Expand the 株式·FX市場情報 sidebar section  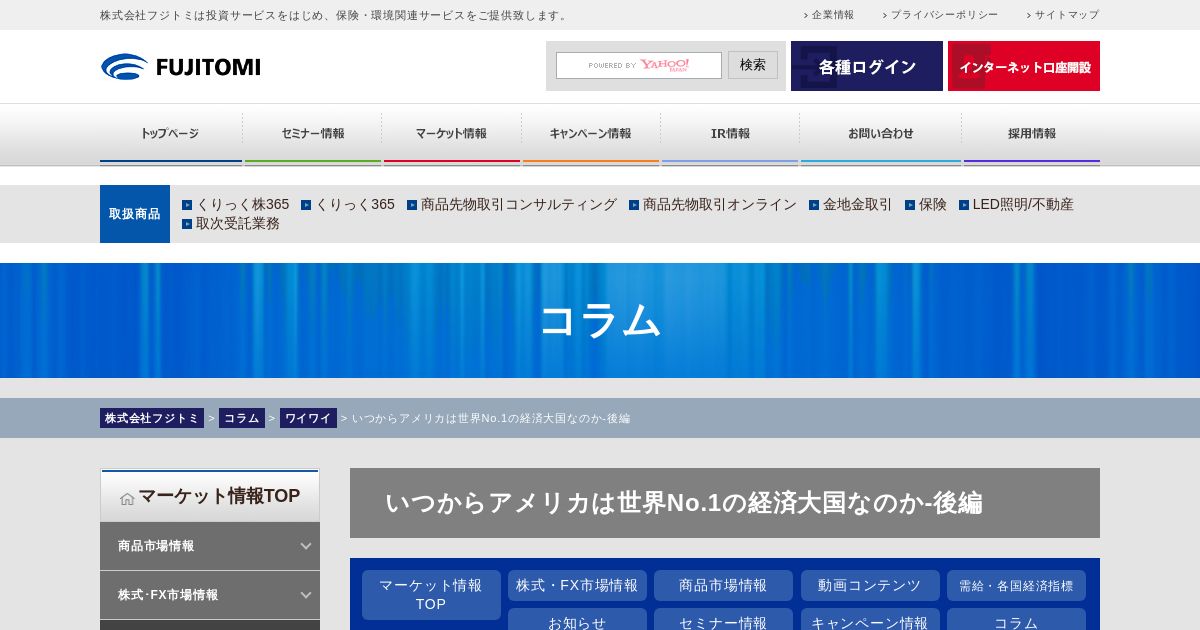pos(210,595)
